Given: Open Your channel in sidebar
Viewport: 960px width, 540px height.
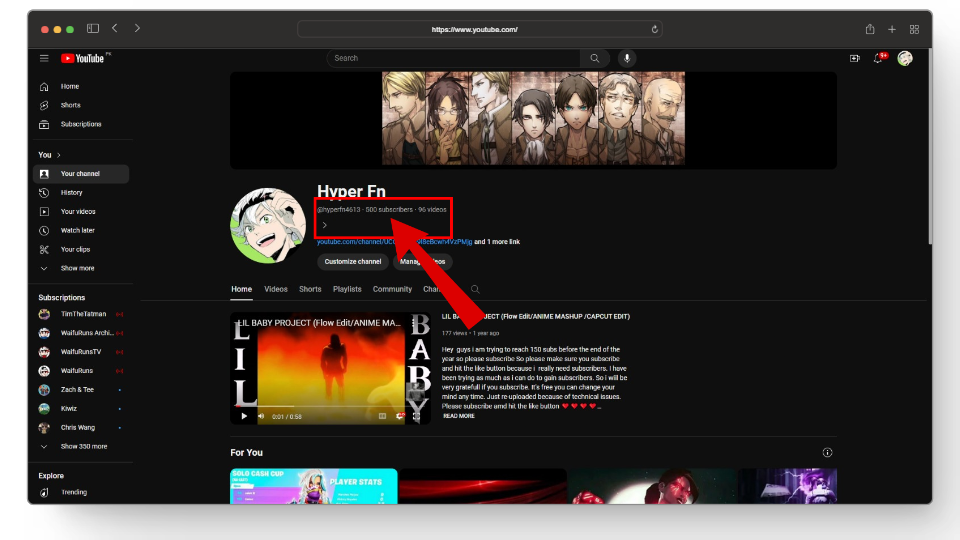Looking at the screenshot, I should pos(81,174).
